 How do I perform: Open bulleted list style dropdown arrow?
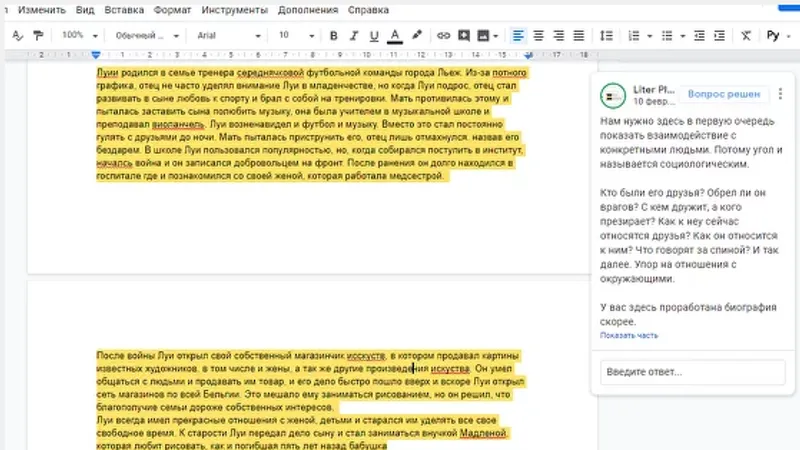(x=682, y=36)
